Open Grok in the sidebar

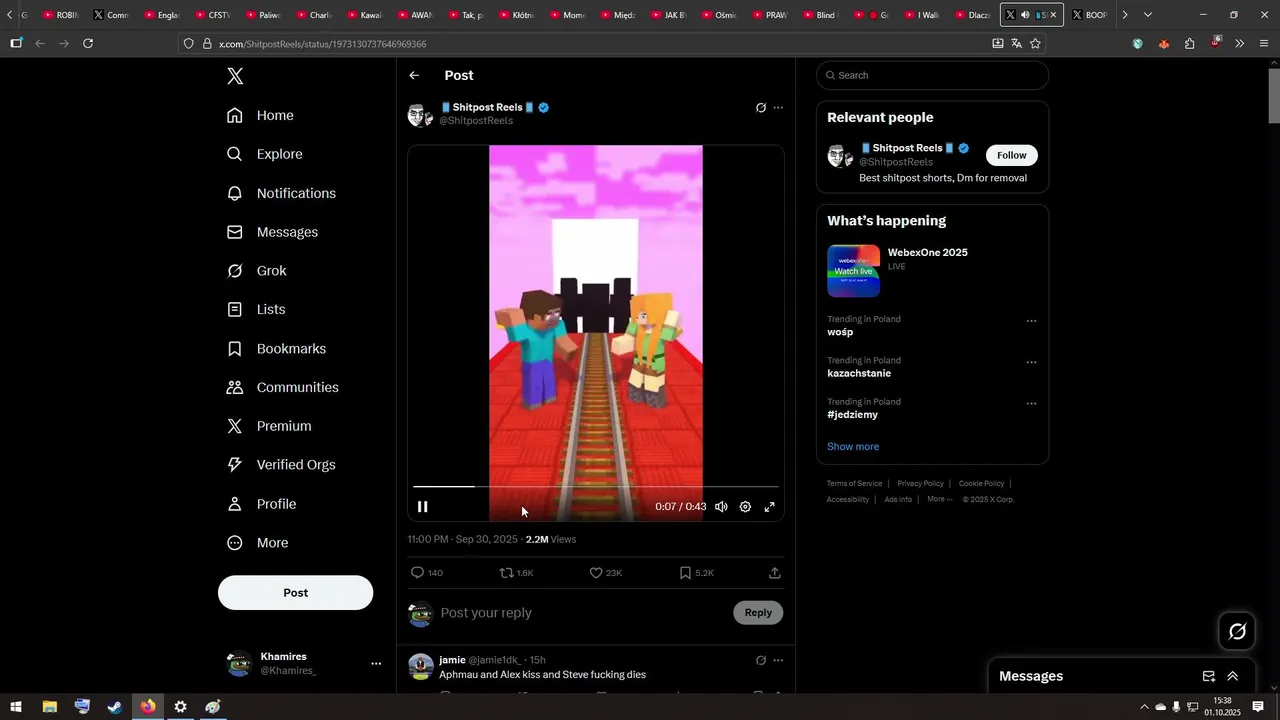257,271
